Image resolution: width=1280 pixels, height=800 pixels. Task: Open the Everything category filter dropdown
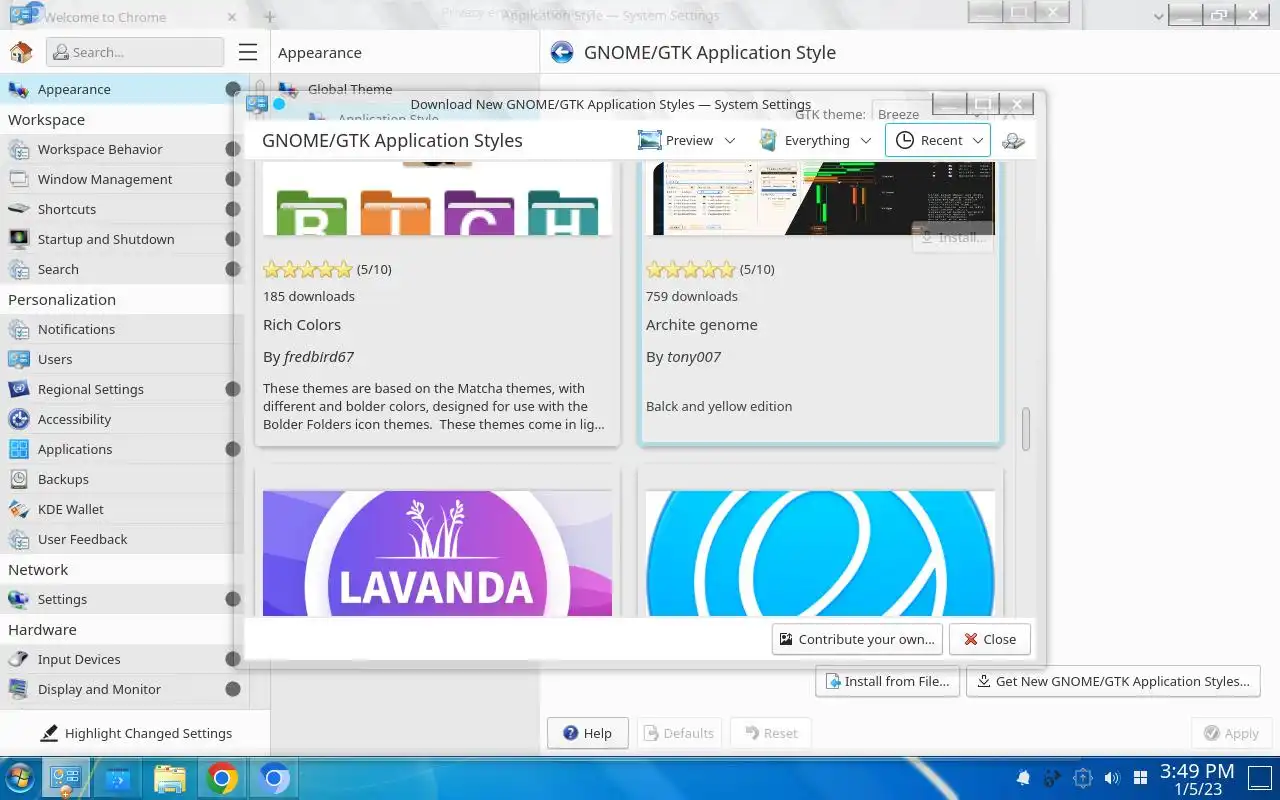pyautogui.click(x=815, y=140)
